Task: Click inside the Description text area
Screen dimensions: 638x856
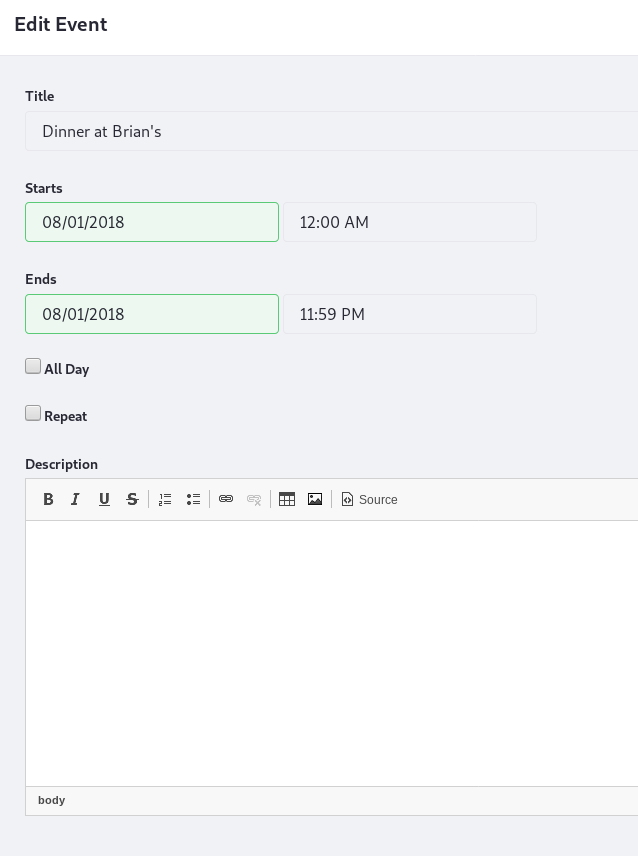Action: tap(331, 653)
